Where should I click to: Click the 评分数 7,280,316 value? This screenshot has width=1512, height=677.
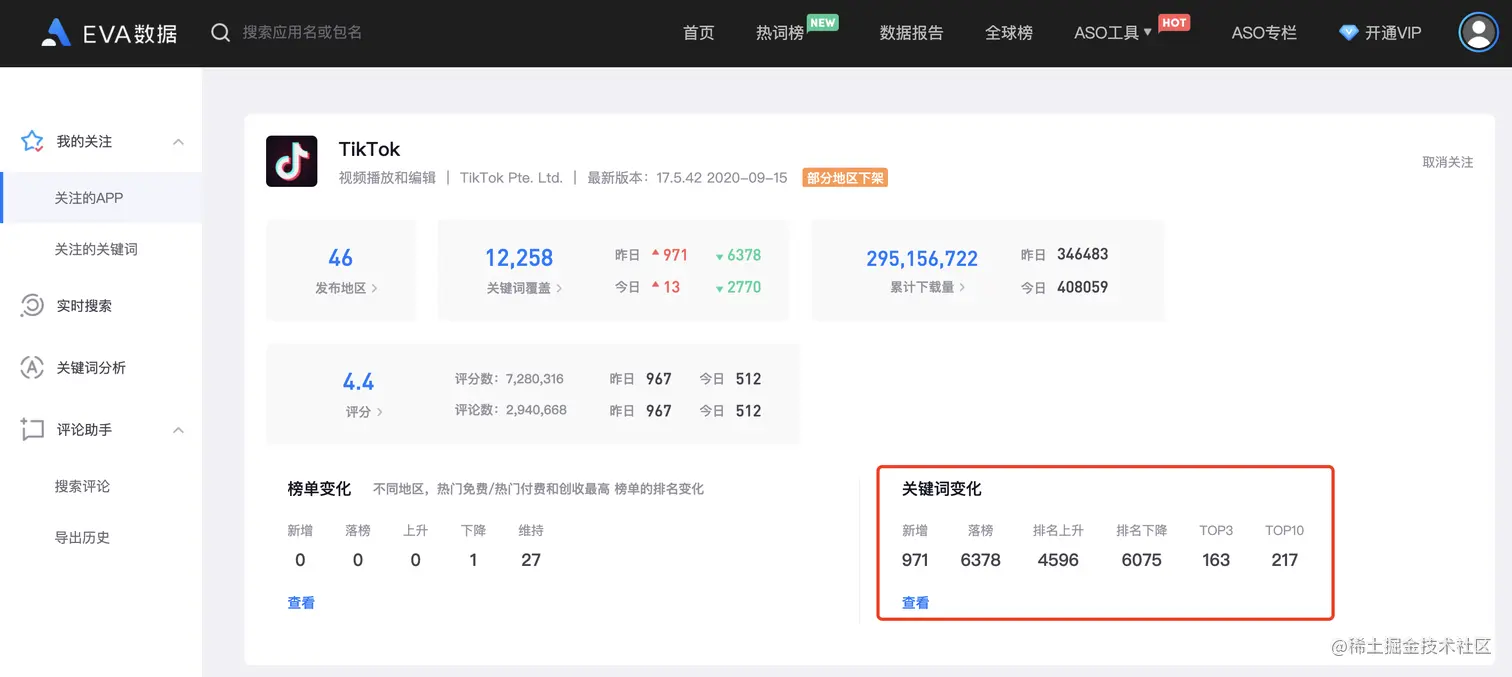click(535, 379)
